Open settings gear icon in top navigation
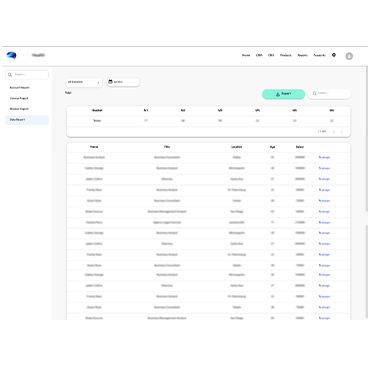The width and height of the screenshot is (370, 365). click(334, 55)
